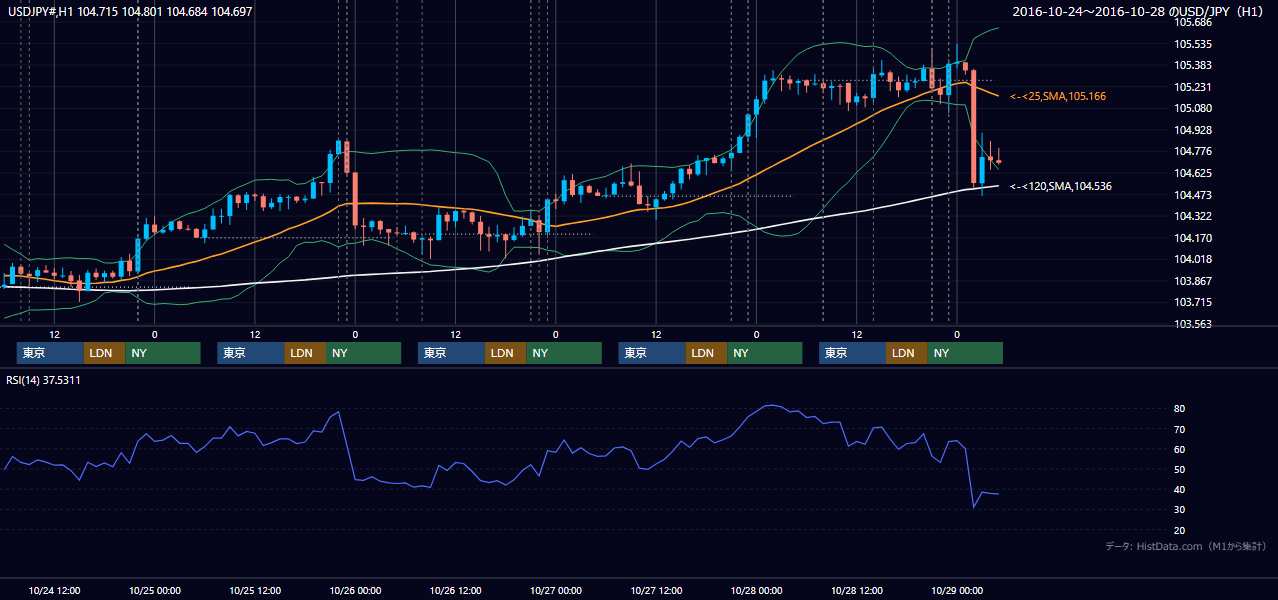Select the 10/29 00:00 time axis label
Viewport: 1278px width, 600px height.
tap(958, 590)
